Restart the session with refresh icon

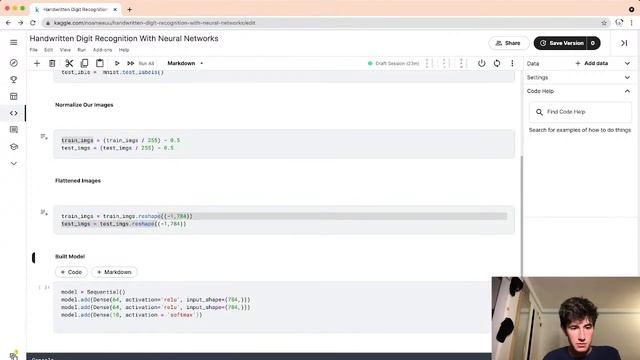pos(497,63)
